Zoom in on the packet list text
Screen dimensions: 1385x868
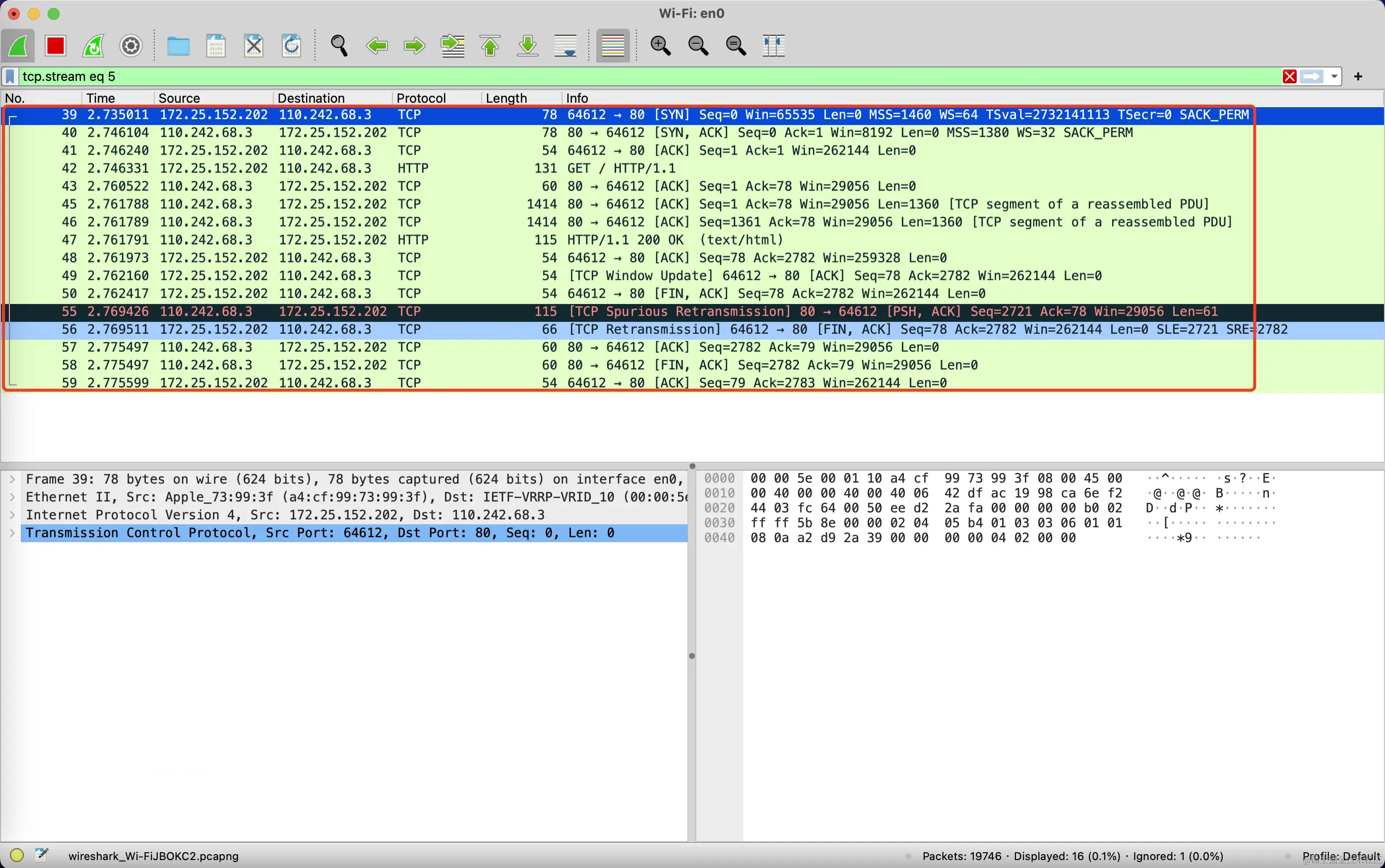point(660,45)
